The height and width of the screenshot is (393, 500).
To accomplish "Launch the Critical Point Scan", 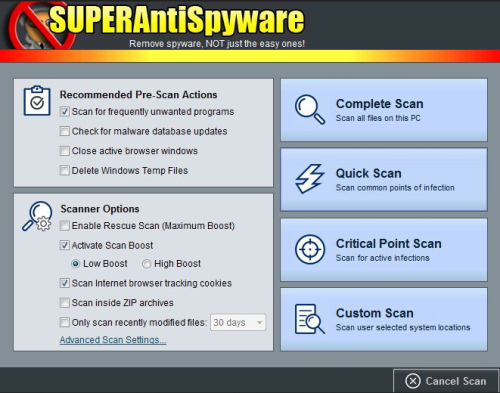I will [x=384, y=250].
